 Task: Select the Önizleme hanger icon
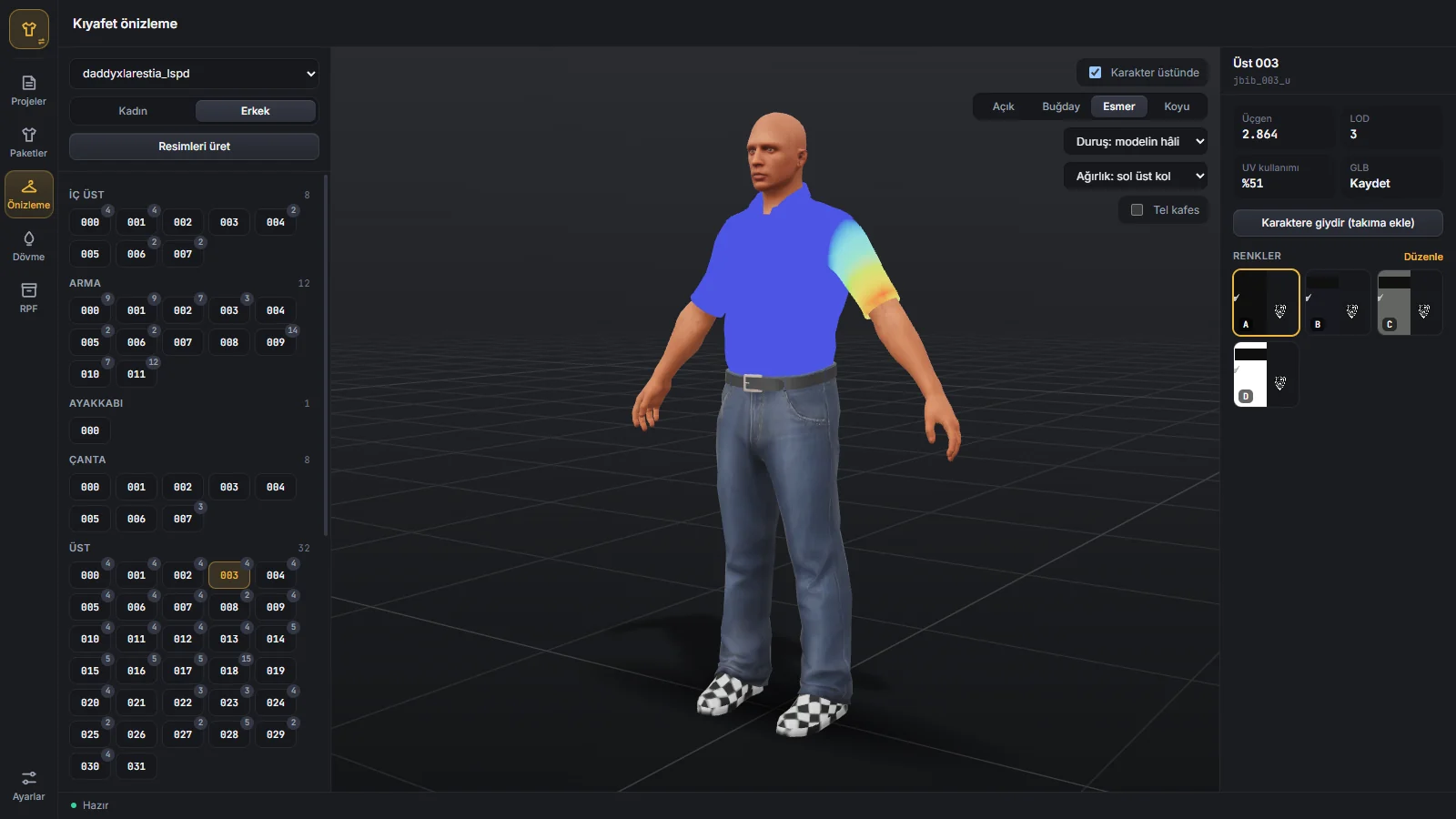(29, 187)
